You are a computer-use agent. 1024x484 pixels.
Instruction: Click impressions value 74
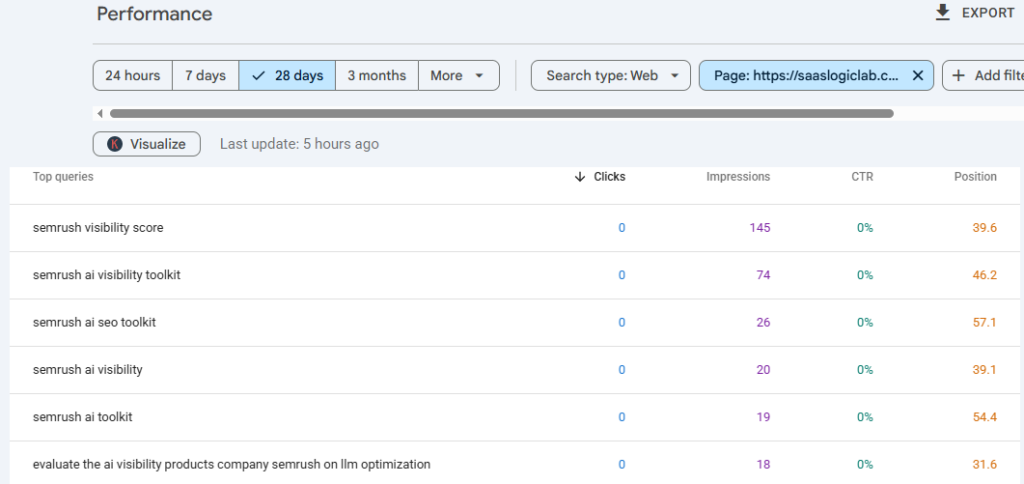[x=763, y=275]
